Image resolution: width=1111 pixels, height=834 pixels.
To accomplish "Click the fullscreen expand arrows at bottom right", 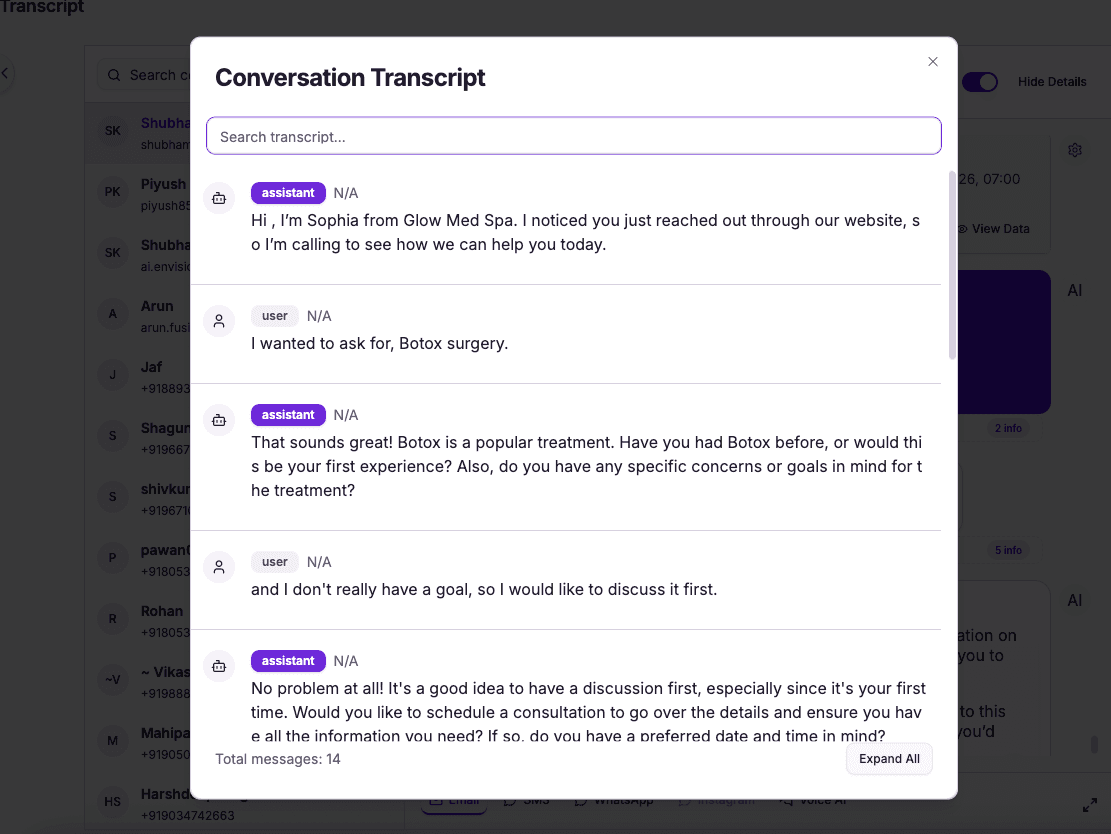I will tap(1092, 804).
